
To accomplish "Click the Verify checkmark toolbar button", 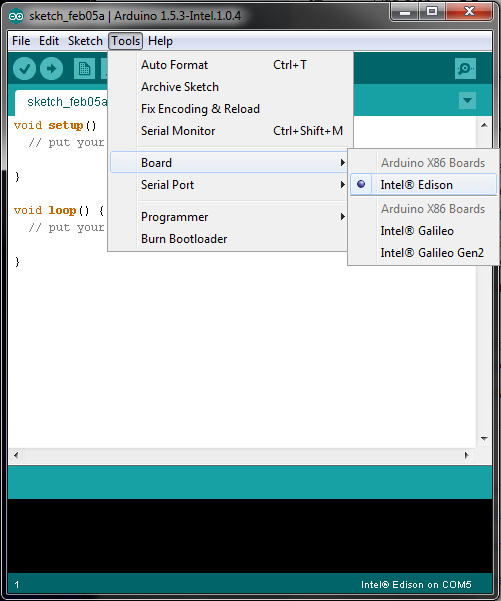I will 24,69.
